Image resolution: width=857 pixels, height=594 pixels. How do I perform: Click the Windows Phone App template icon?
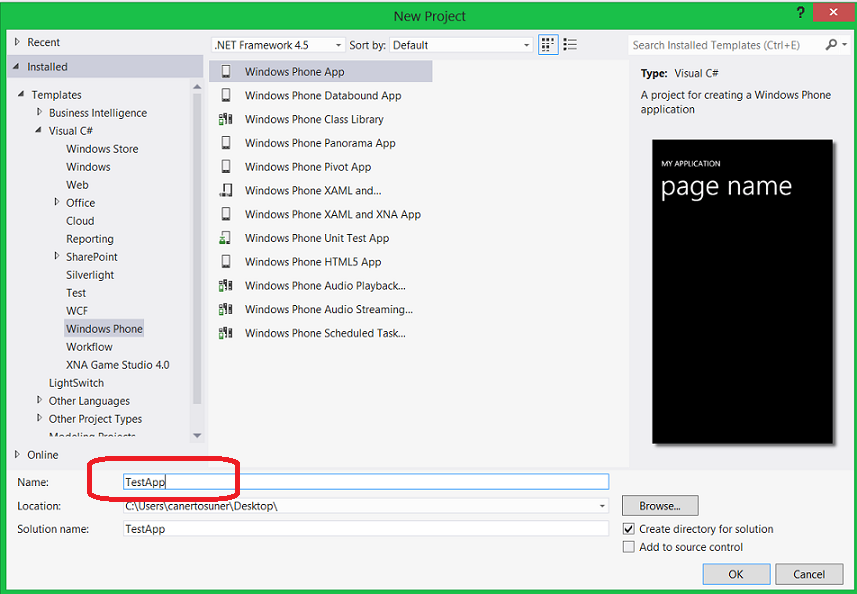pyautogui.click(x=226, y=72)
